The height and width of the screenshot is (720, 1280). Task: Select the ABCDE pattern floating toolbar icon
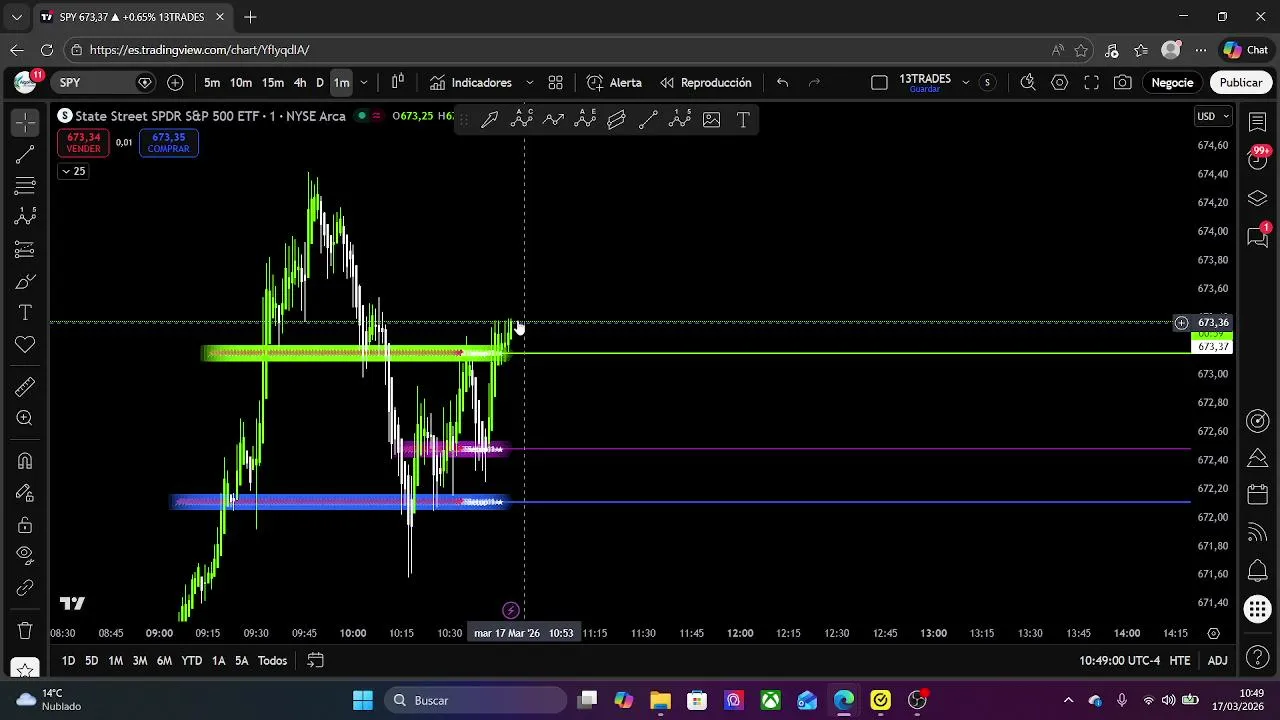pyautogui.click(x=585, y=120)
